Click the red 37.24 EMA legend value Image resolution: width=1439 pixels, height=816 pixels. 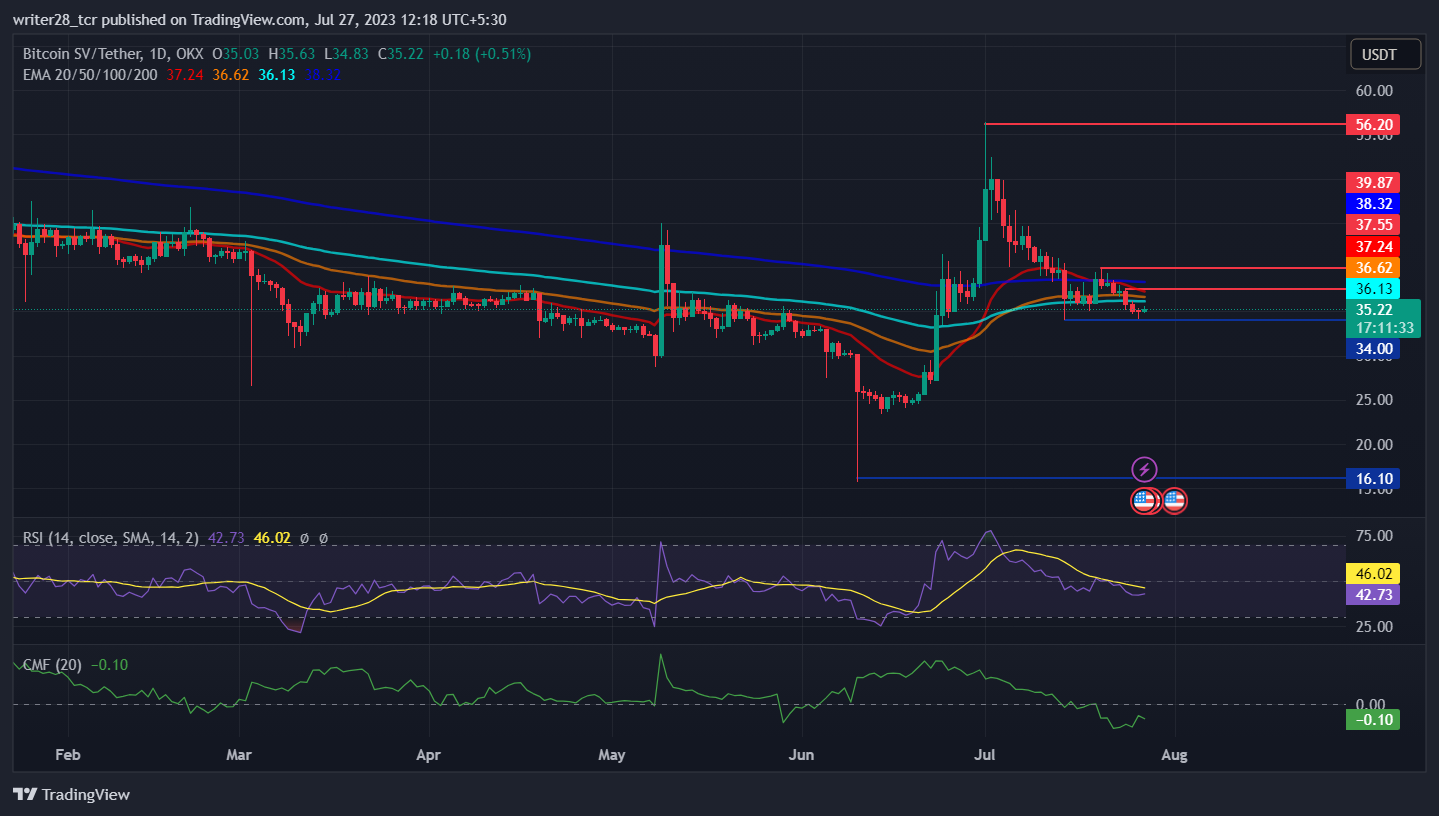185,74
